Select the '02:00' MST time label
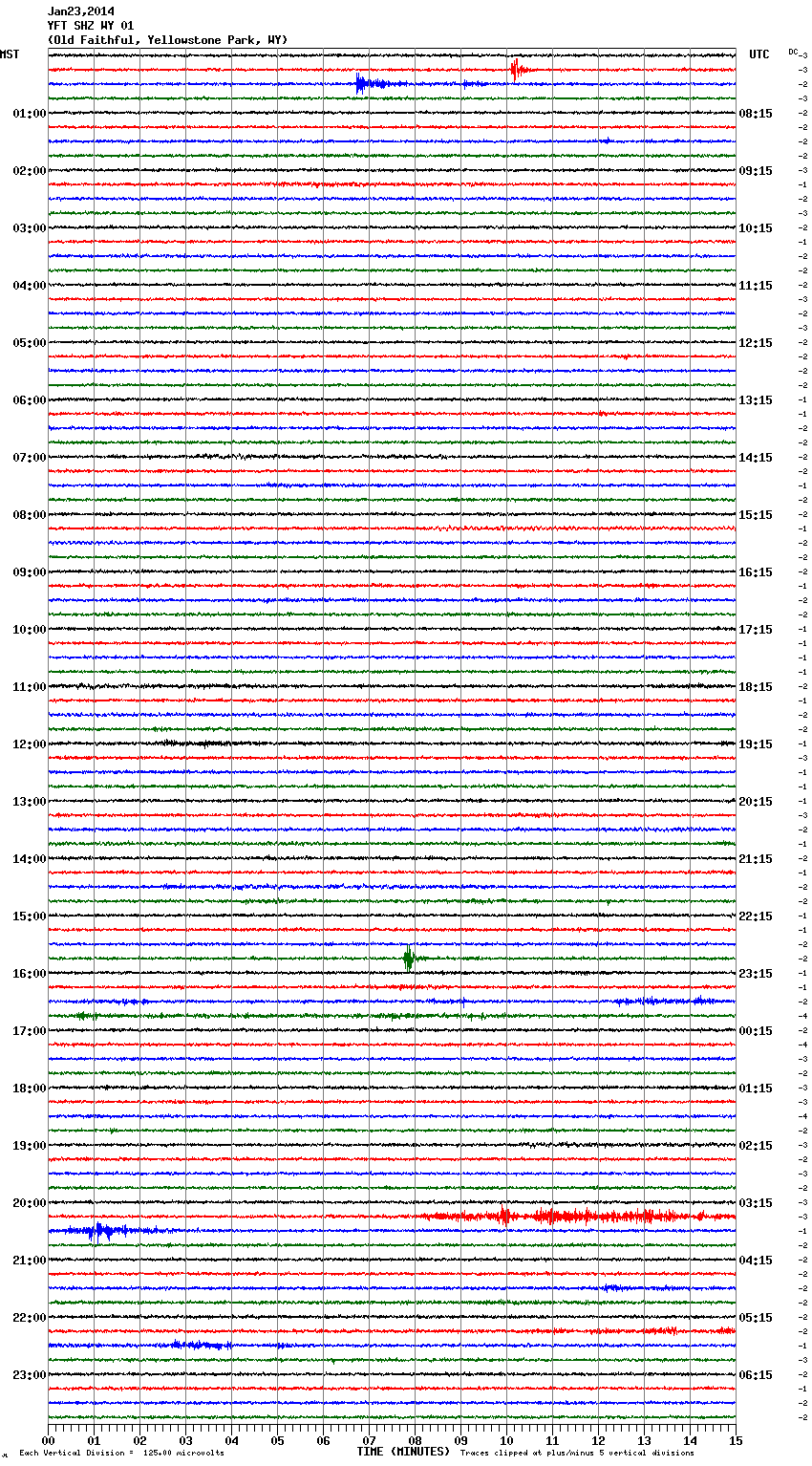812x1466 pixels. point(30,171)
